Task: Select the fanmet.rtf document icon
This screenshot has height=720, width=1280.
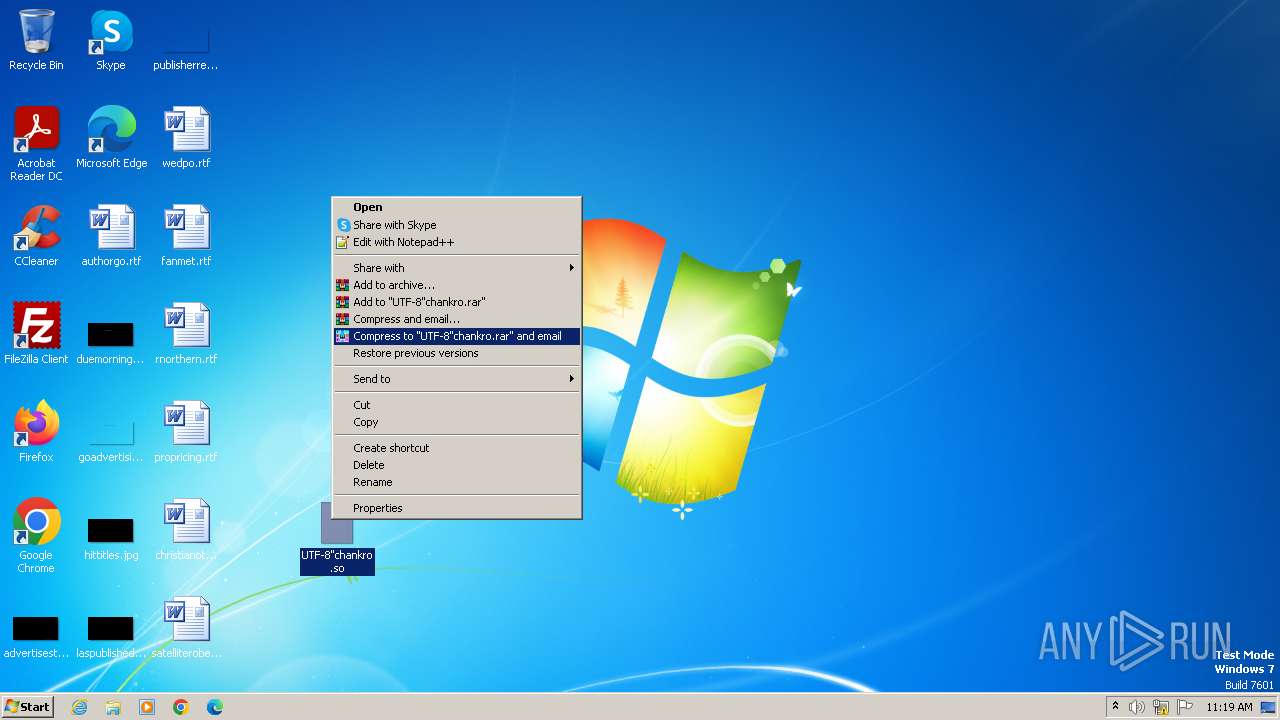Action: (x=186, y=236)
